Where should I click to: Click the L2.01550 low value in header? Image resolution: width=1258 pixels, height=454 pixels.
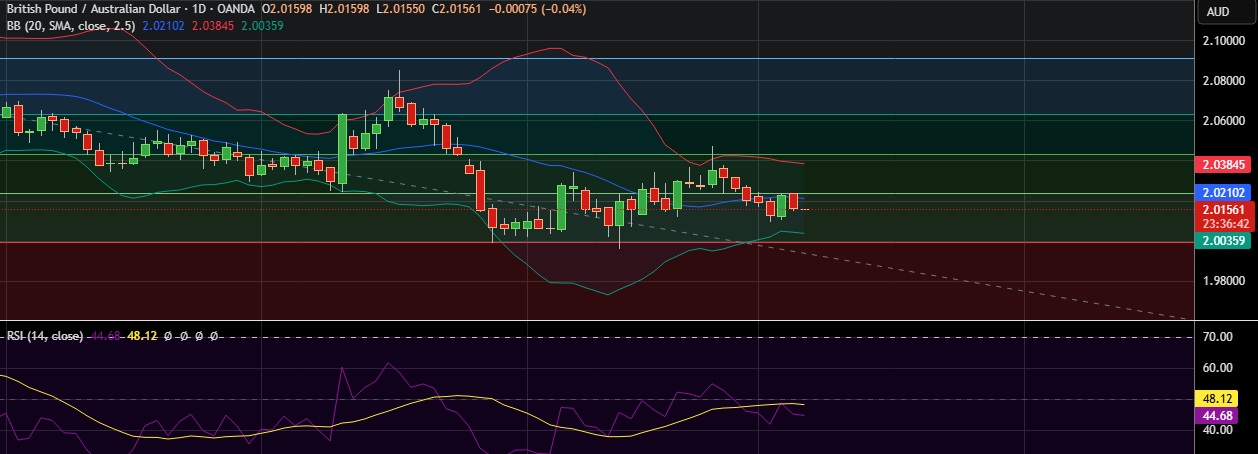pyautogui.click(x=401, y=9)
